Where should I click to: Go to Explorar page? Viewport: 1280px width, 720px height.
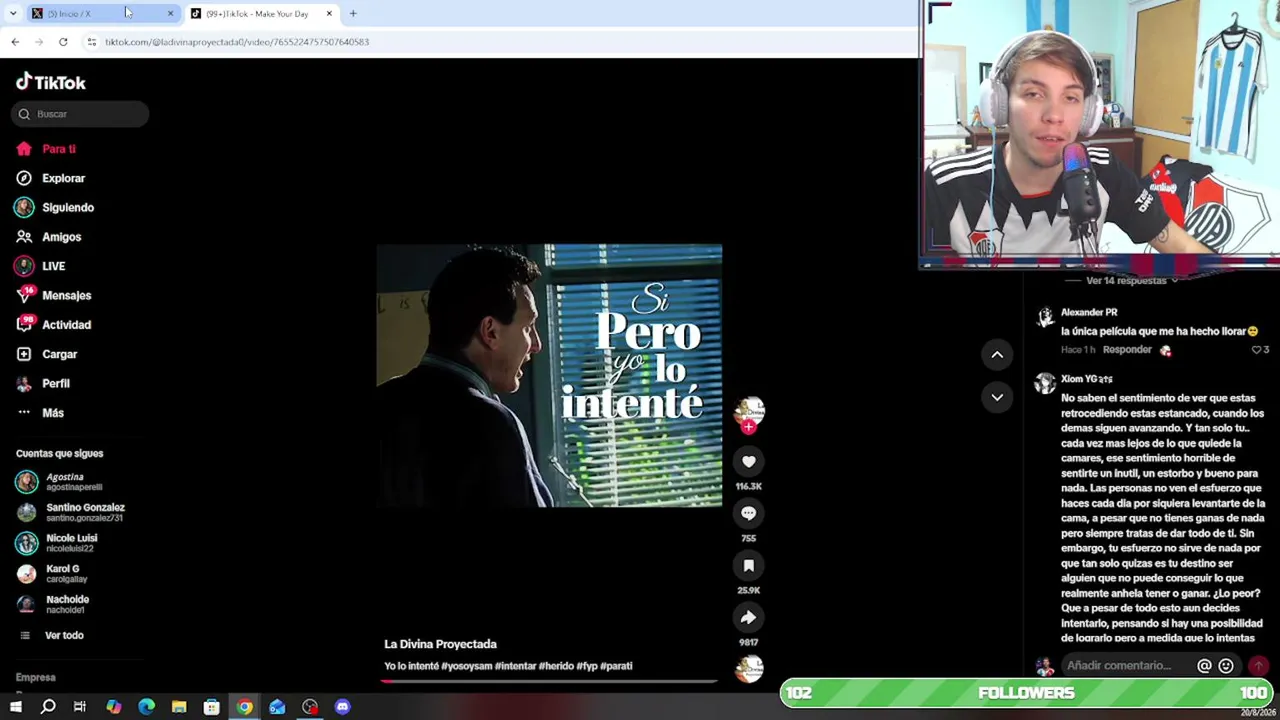pyautogui.click(x=63, y=178)
